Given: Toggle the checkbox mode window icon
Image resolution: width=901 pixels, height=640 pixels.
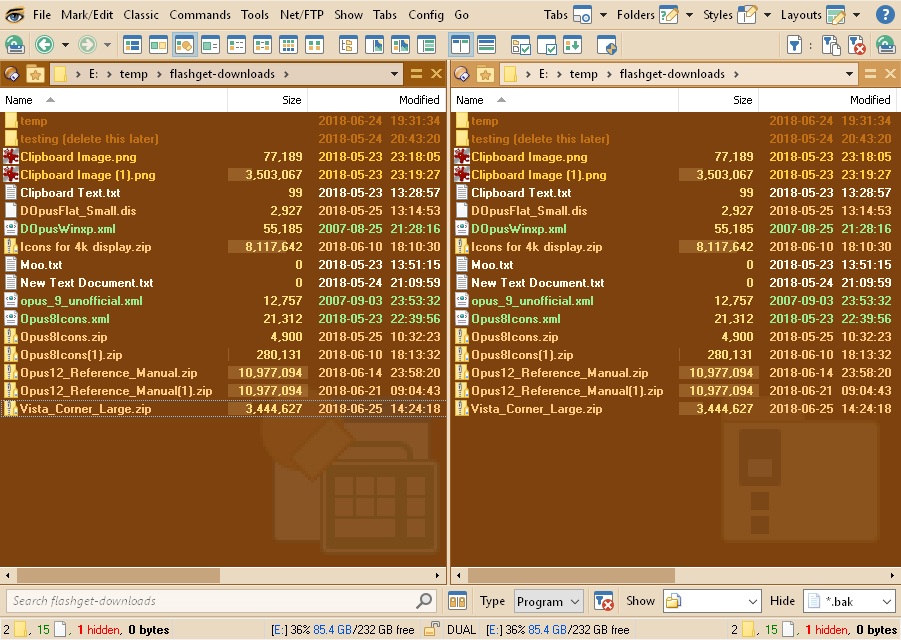Looking at the screenshot, I should pyautogui.click(x=546, y=45).
